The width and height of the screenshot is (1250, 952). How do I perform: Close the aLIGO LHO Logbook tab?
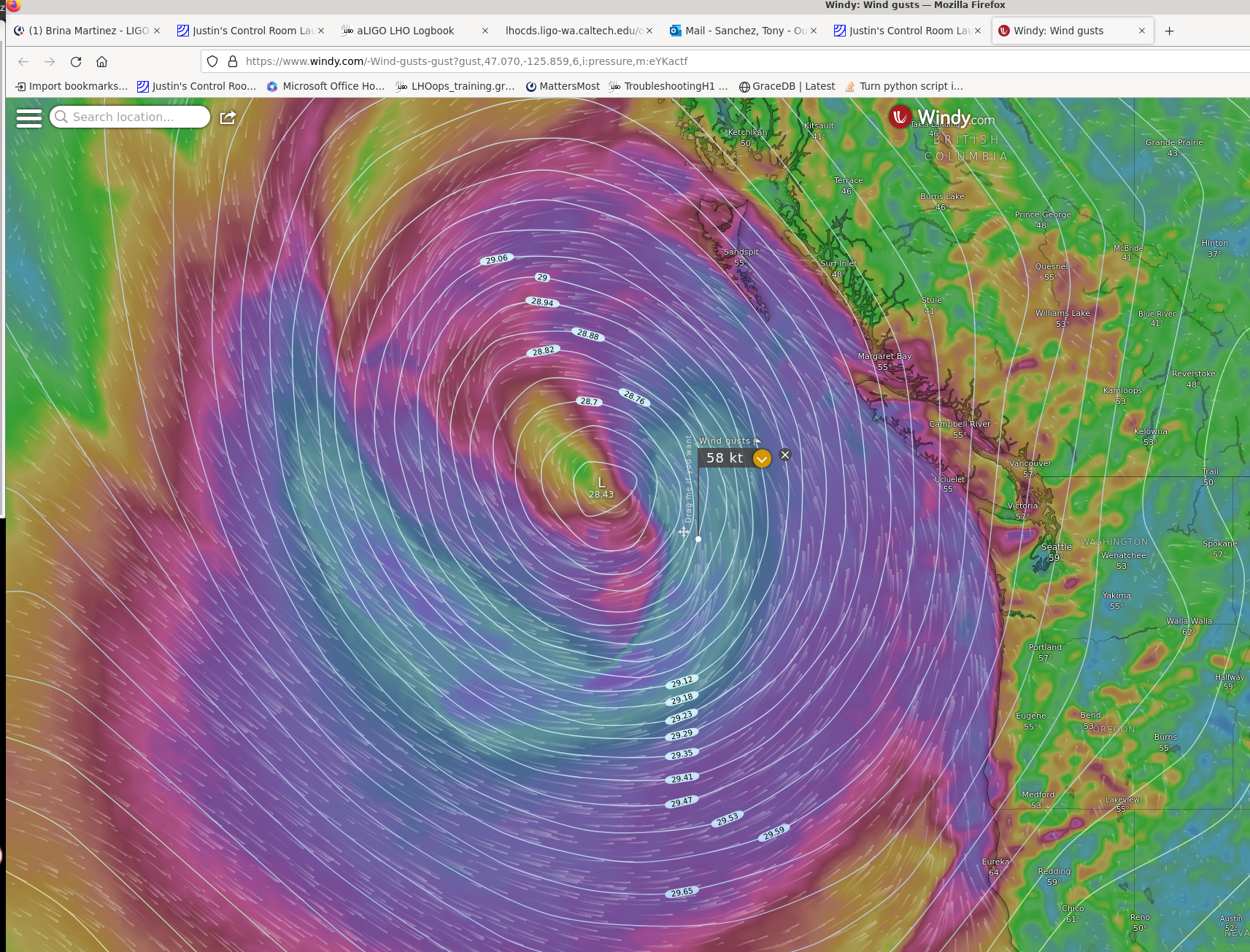485,31
